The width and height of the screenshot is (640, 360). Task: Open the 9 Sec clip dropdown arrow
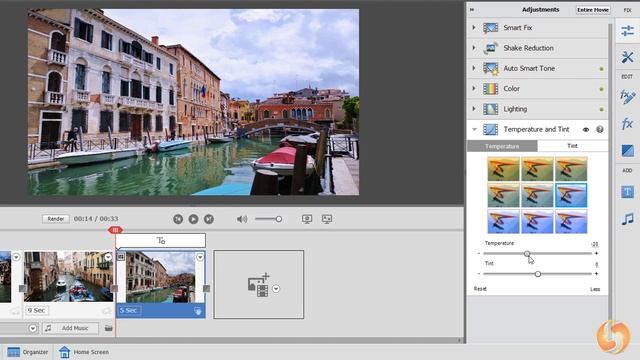click(x=108, y=257)
